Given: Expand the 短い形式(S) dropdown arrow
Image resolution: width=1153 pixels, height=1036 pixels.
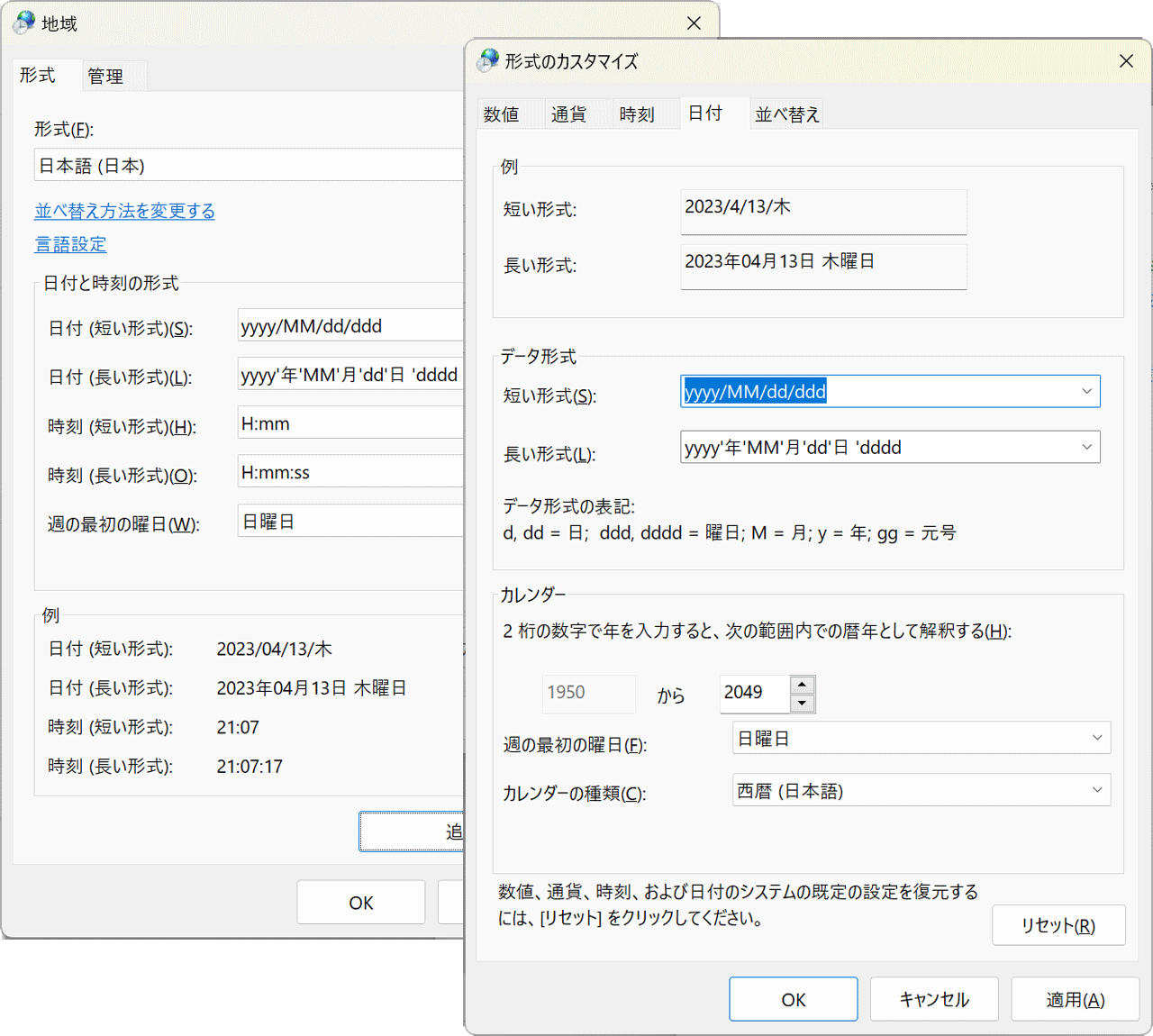Looking at the screenshot, I should tap(1086, 391).
